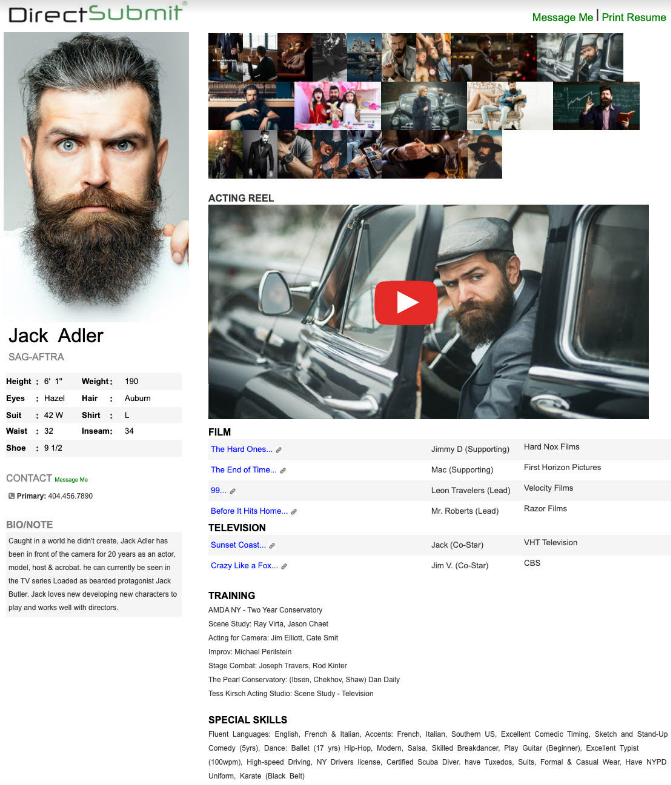Open the Sunset Coast television credit link
This screenshot has height=785, width=671.
click(238, 546)
